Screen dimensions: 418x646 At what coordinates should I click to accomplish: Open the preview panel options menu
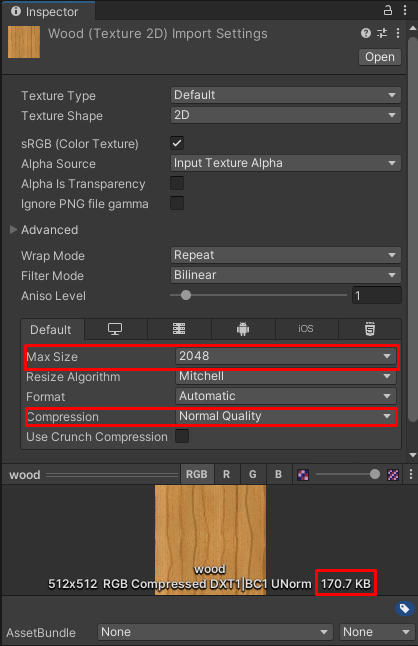pyautogui.click(x=411, y=475)
